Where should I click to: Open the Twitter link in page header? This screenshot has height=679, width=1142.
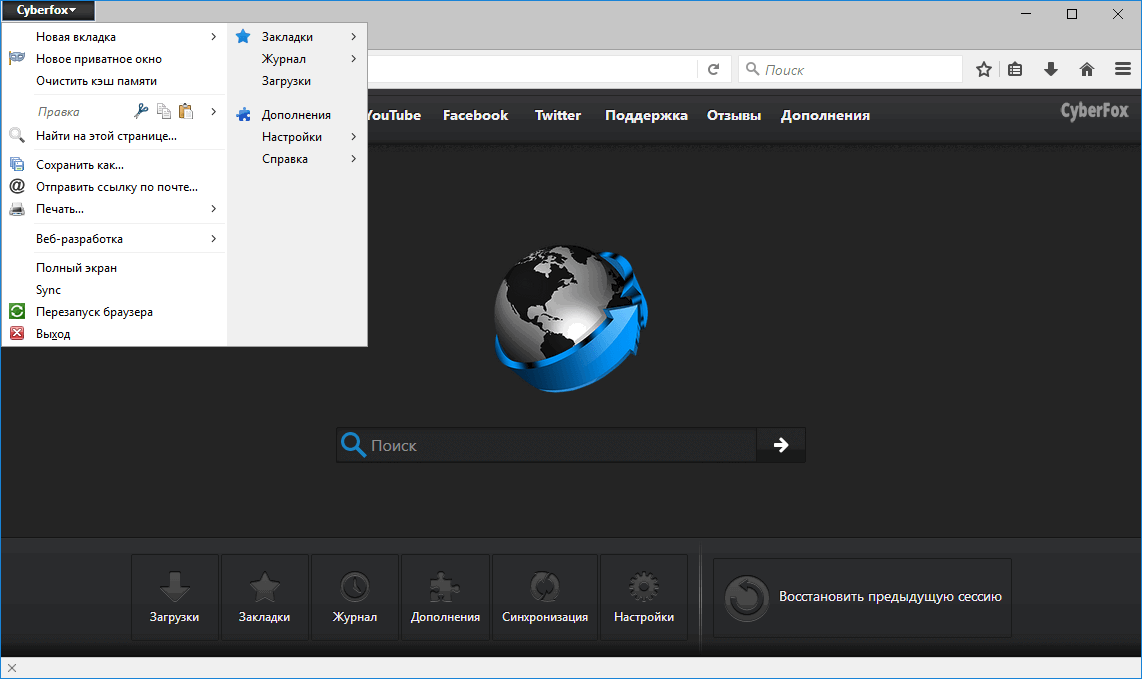click(557, 115)
